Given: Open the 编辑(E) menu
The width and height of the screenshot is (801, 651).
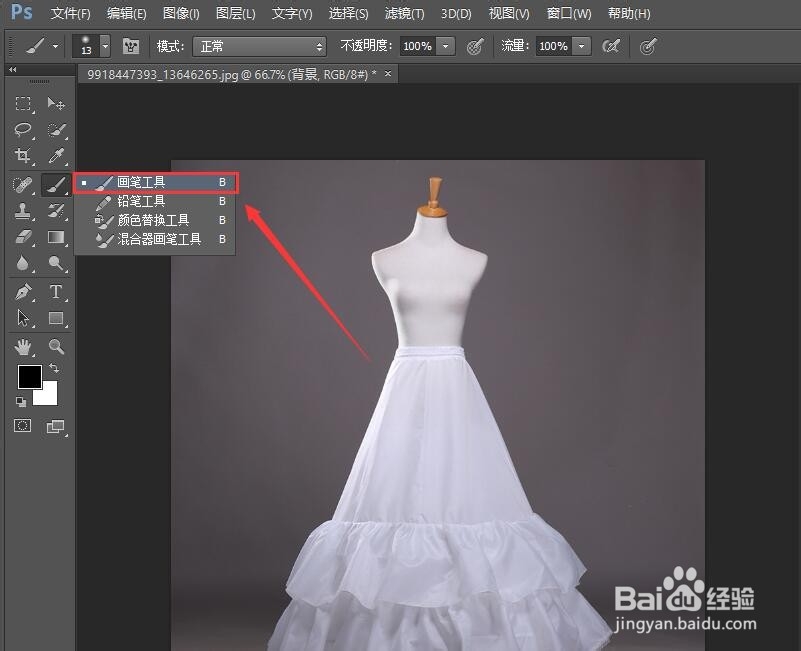Looking at the screenshot, I should (126, 13).
